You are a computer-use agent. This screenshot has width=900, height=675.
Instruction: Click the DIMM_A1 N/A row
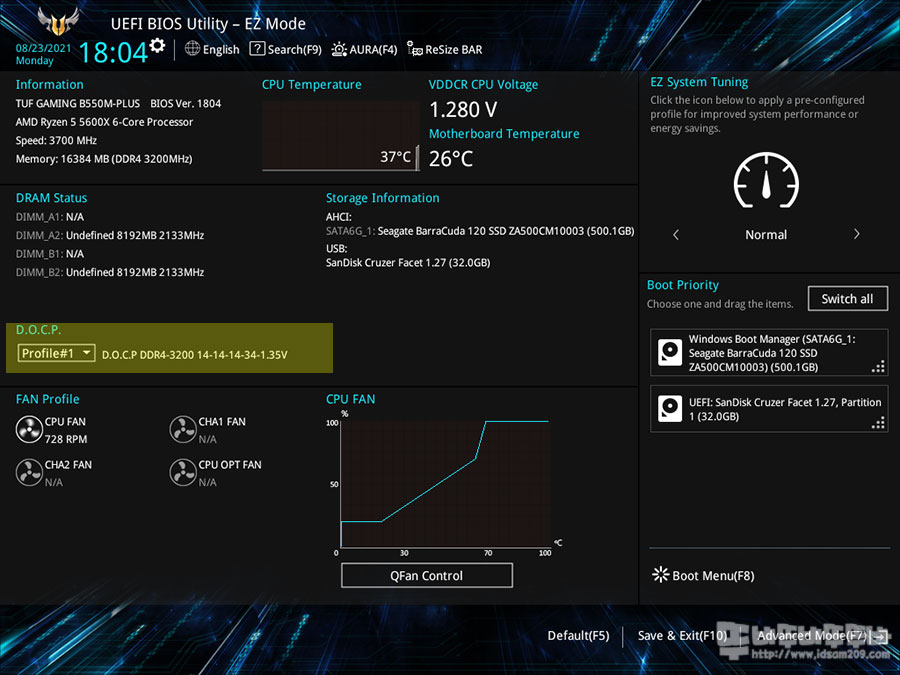coord(50,217)
